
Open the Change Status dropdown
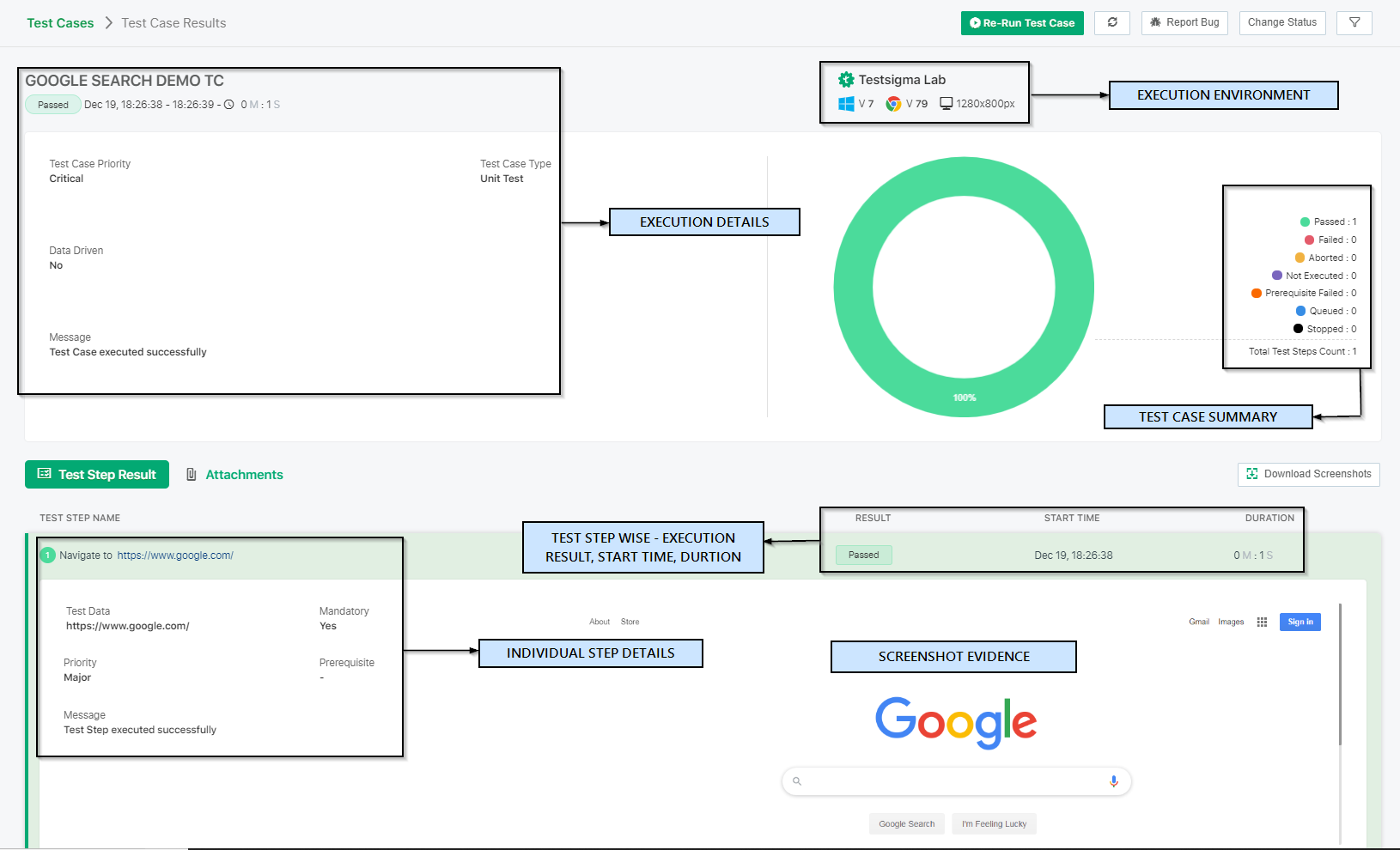1282,22
